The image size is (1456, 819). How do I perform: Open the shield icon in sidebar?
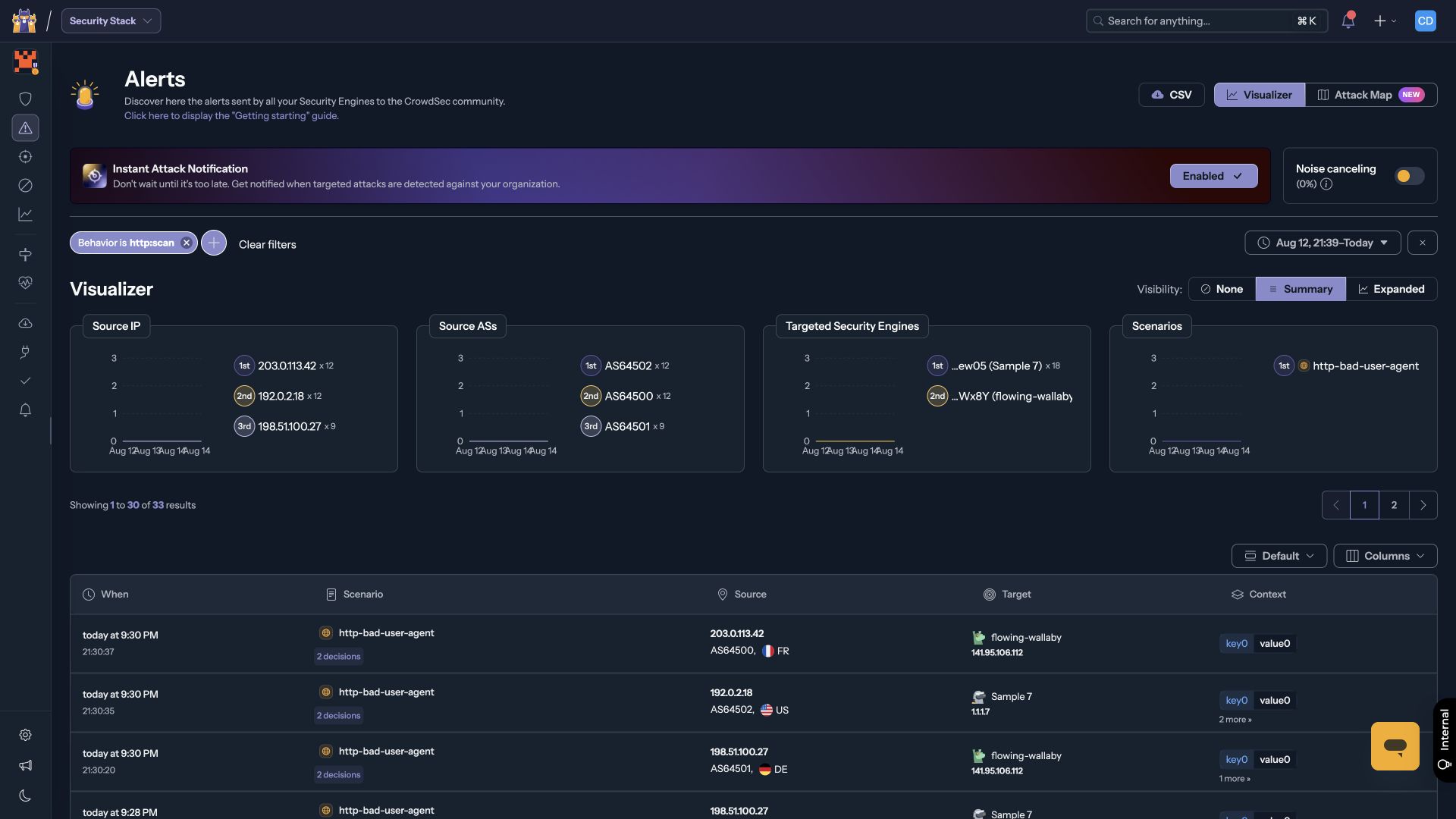point(25,99)
